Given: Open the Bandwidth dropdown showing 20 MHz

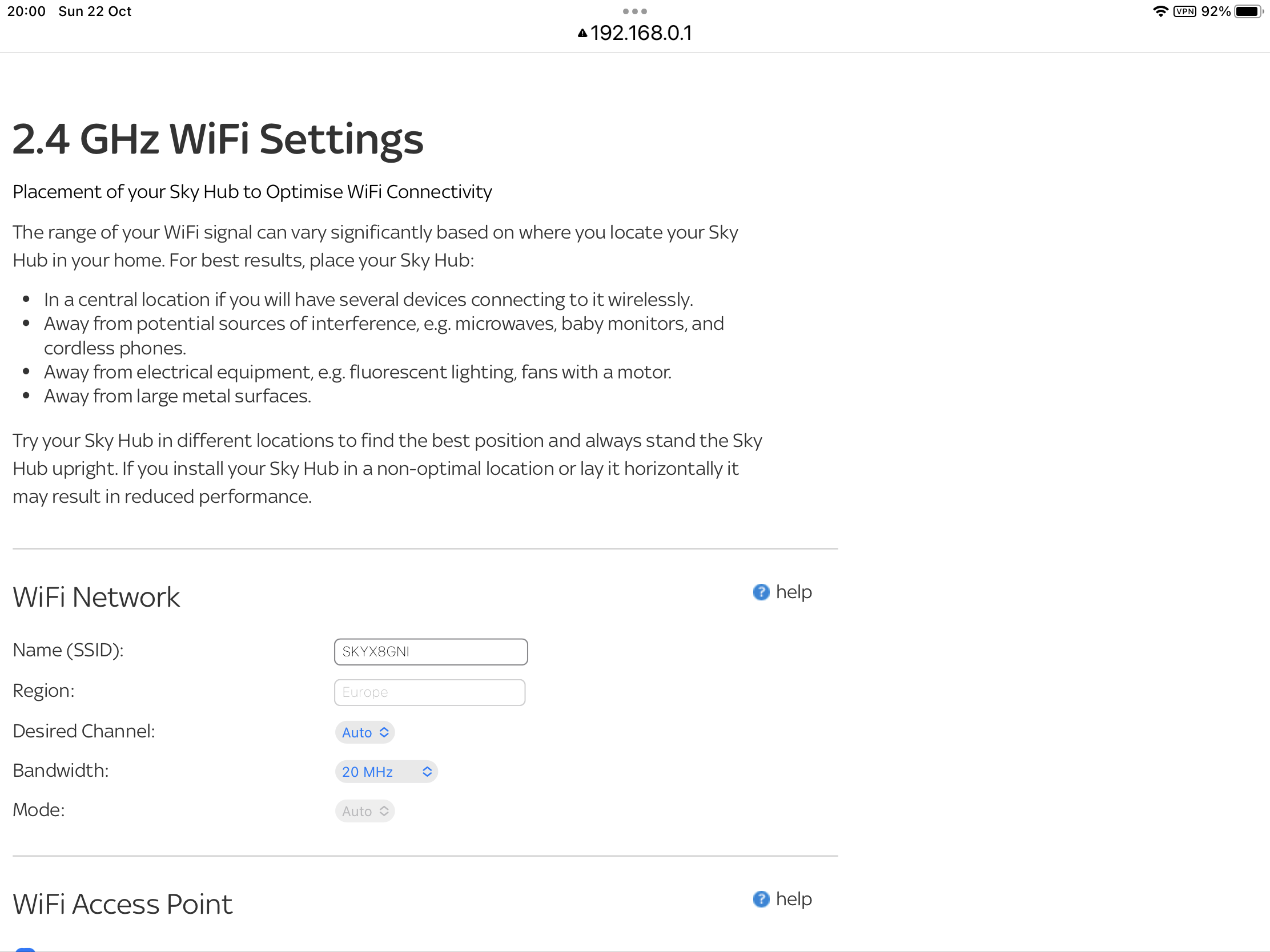Looking at the screenshot, I should click(x=386, y=772).
